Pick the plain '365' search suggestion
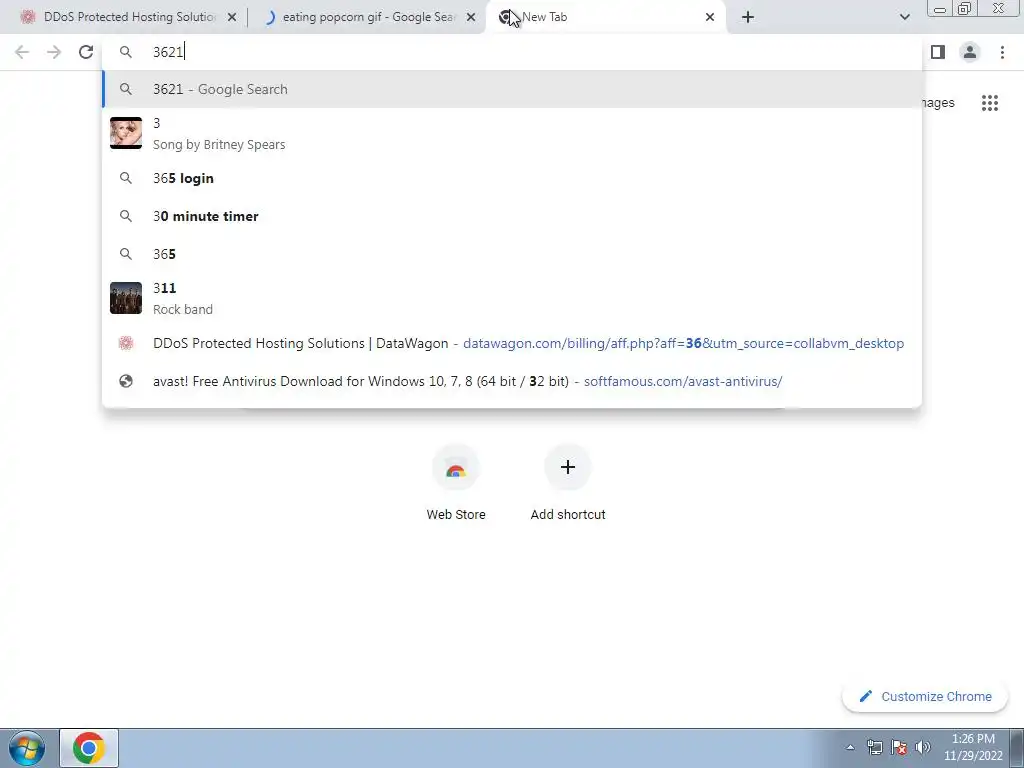 coord(513,254)
